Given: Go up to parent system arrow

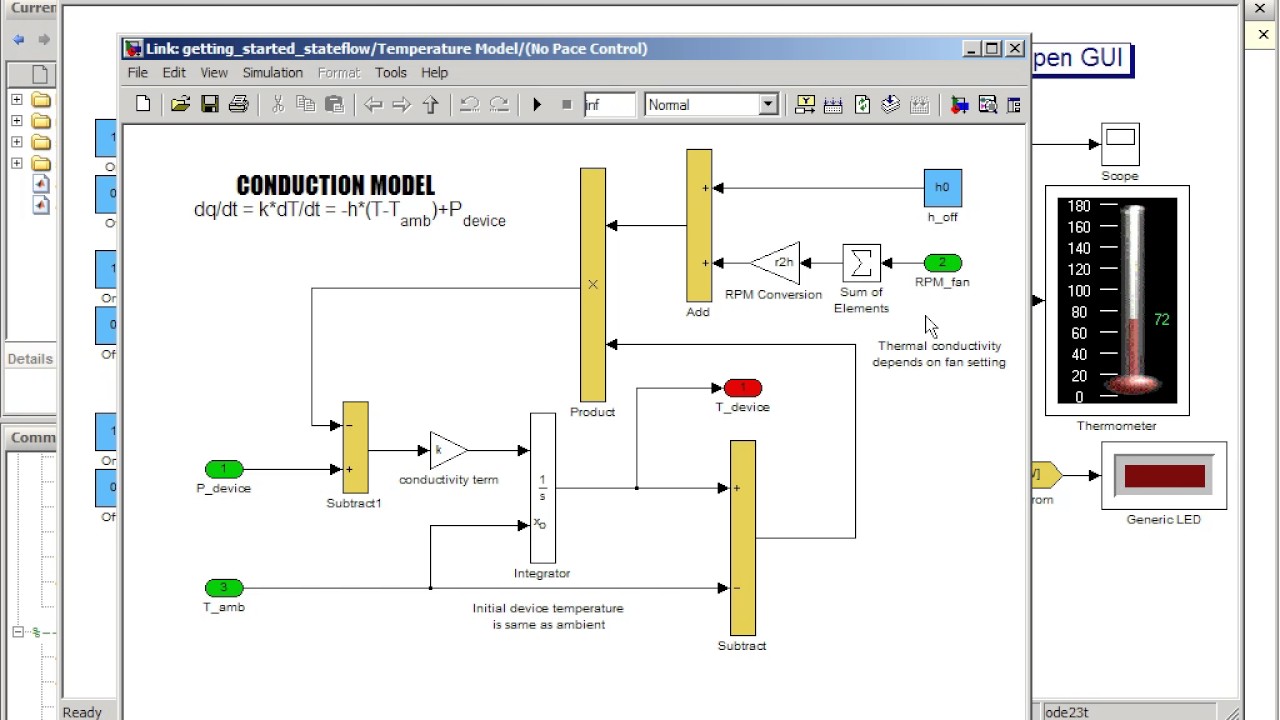Looking at the screenshot, I should pos(430,104).
